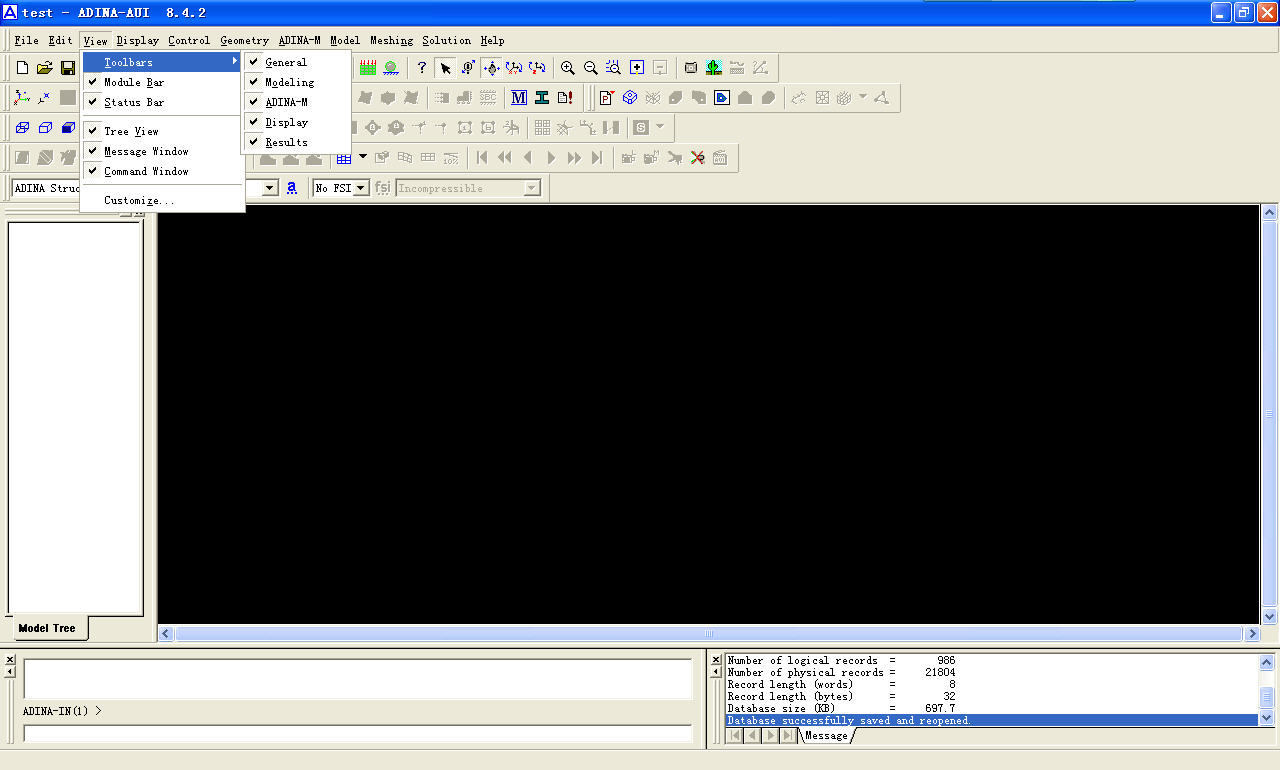The height and width of the screenshot is (770, 1280).
Task: Click the blue-framed sheet icon
Action: pyautogui.click(x=722, y=97)
